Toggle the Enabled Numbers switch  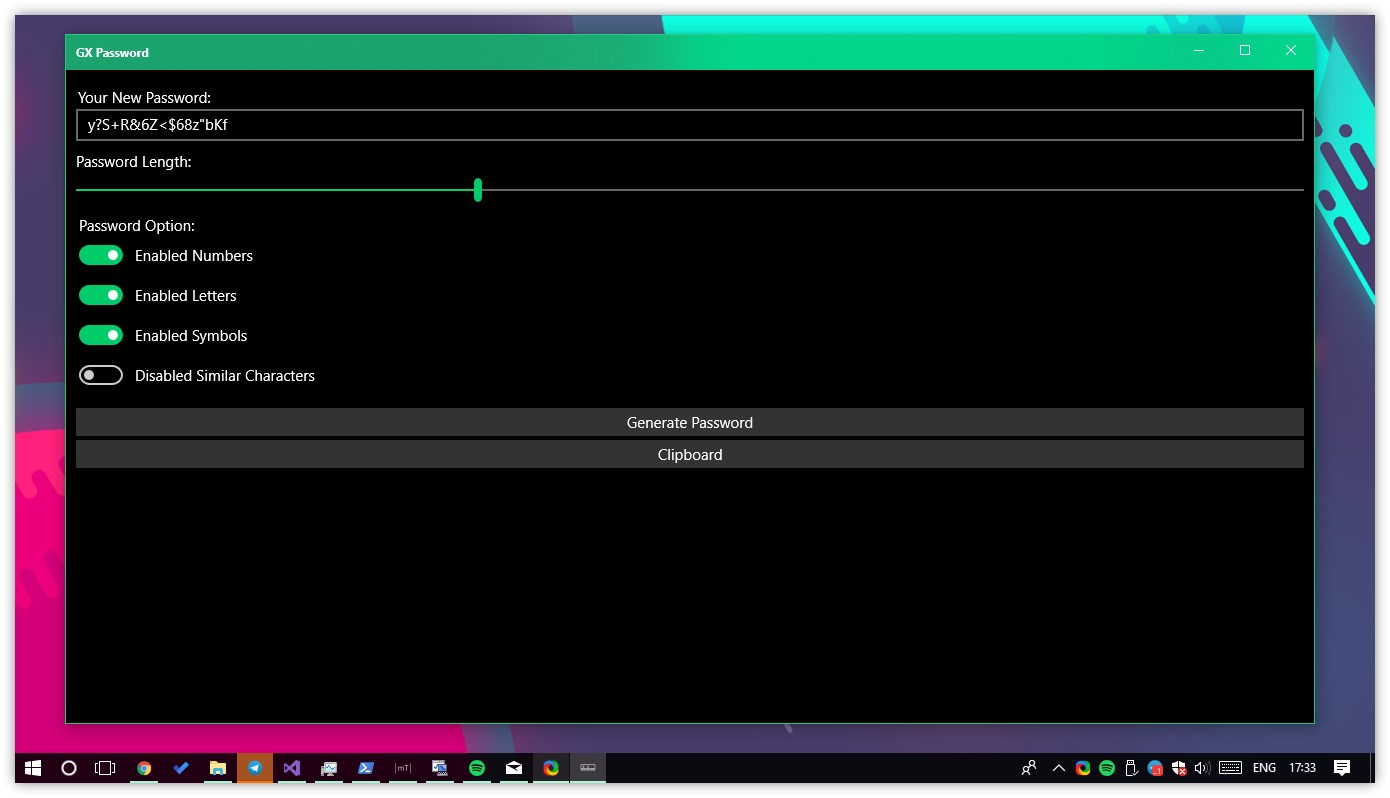point(101,256)
